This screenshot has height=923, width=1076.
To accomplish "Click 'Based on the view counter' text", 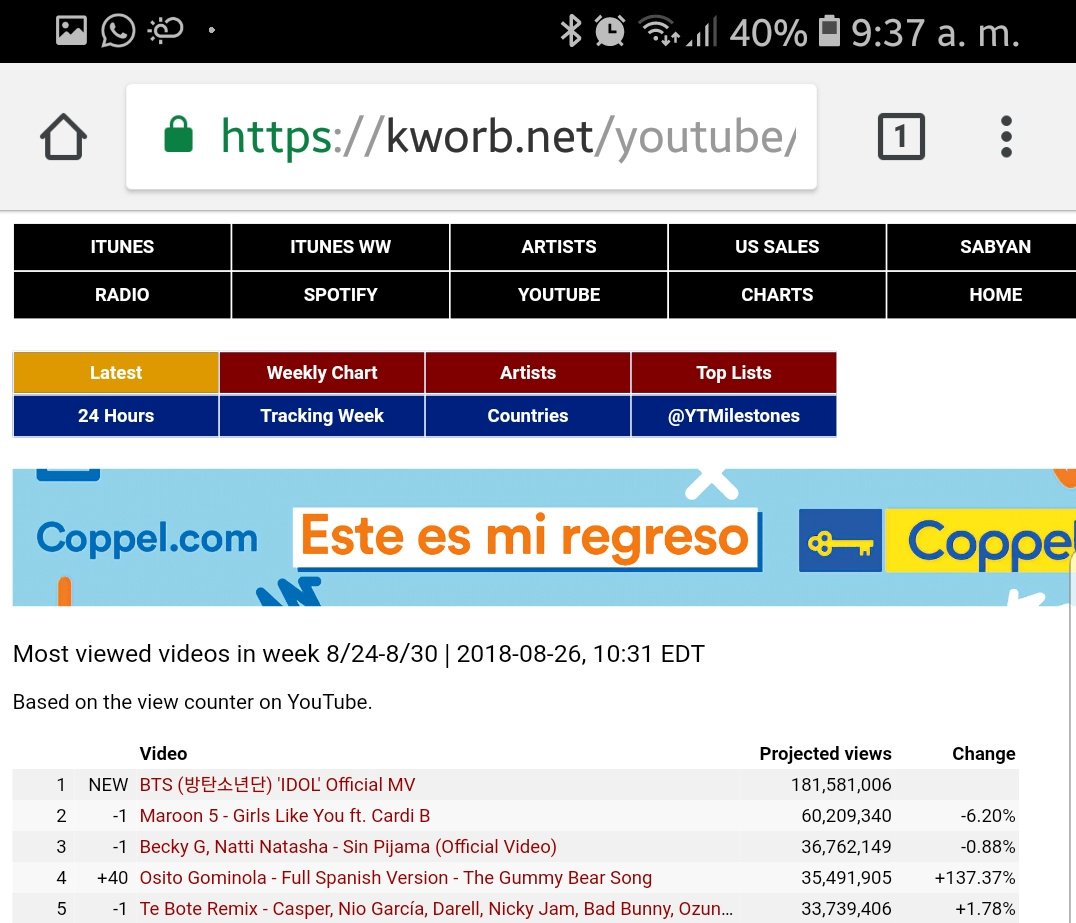I will [192, 701].
